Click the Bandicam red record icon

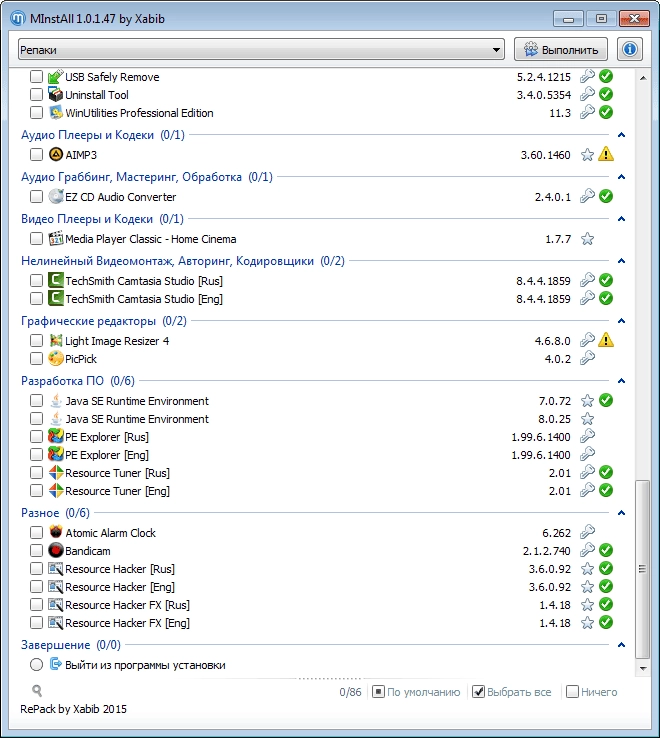(x=56, y=550)
